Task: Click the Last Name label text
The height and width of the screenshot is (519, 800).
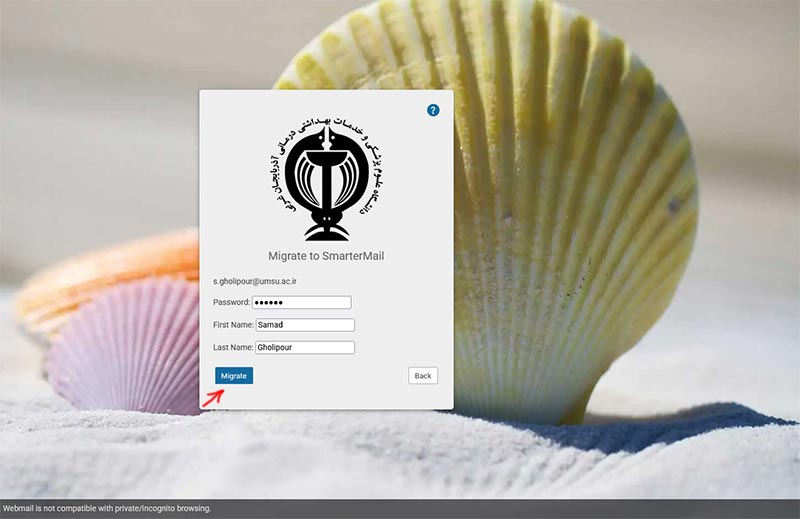Action: click(x=233, y=348)
